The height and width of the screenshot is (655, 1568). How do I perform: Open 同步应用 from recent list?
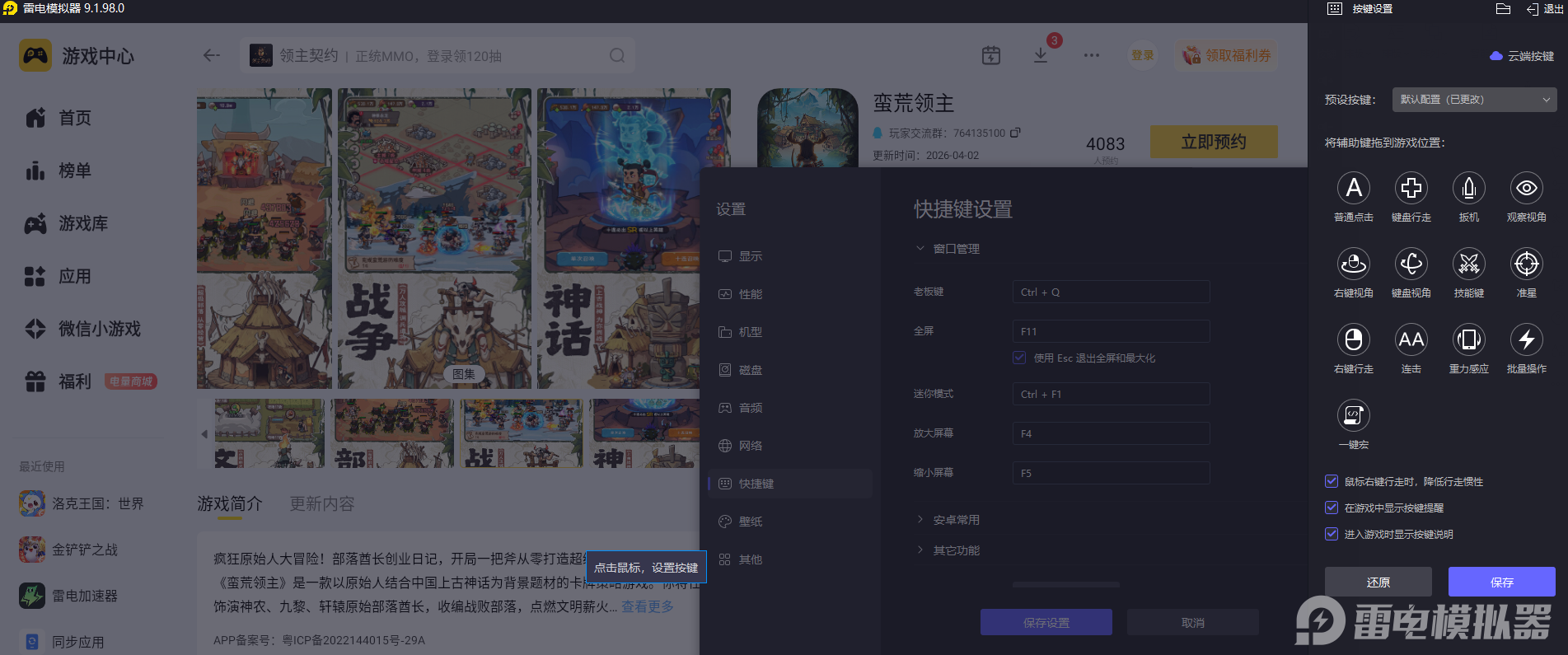(x=62, y=642)
